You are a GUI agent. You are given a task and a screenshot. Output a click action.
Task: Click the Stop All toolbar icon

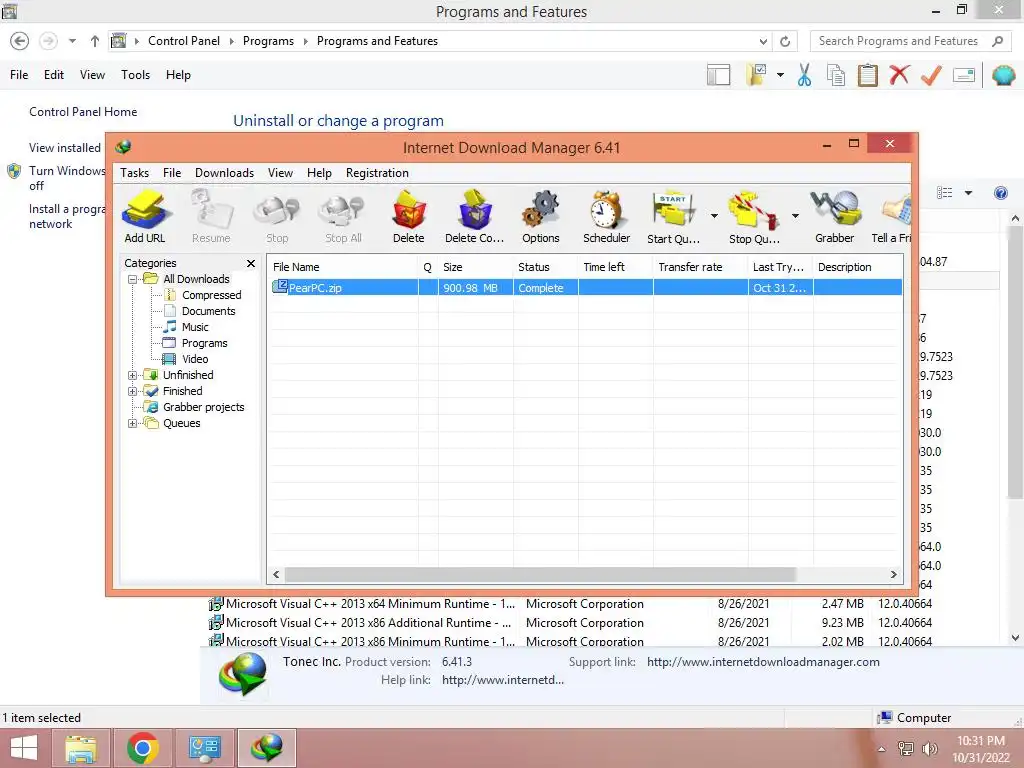pos(343,217)
